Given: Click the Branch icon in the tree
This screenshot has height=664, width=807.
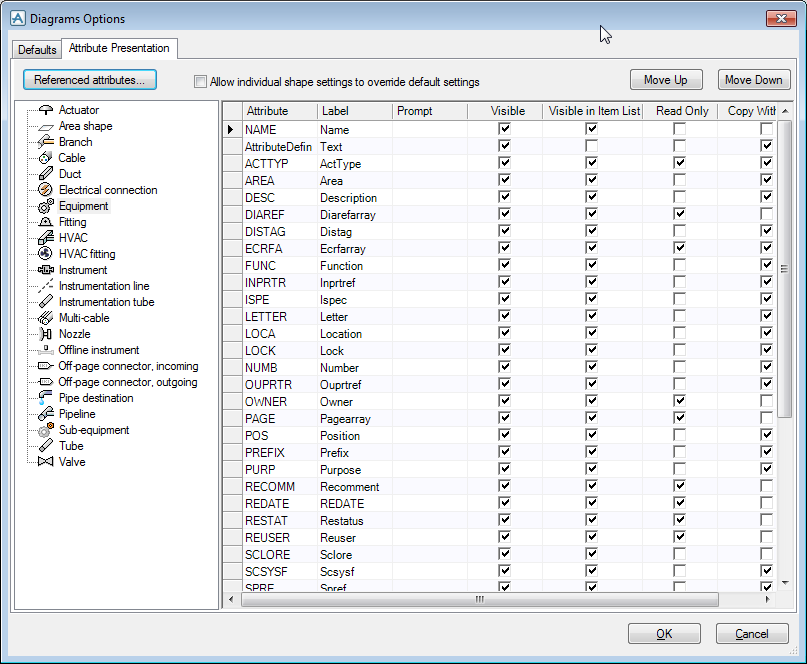Looking at the screenshot, I should tap(46, 142).
